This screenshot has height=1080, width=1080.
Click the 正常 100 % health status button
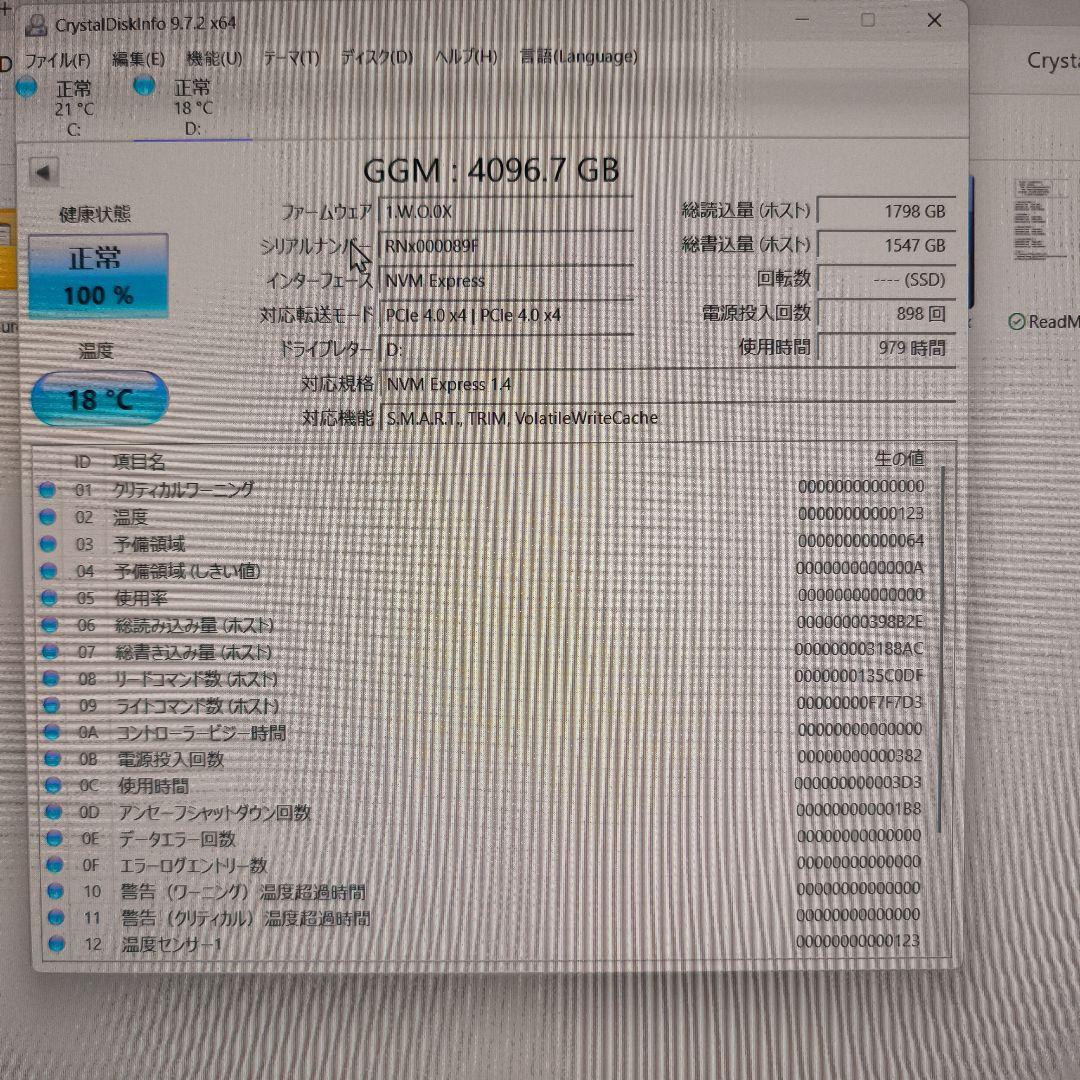tap(98, 276)
